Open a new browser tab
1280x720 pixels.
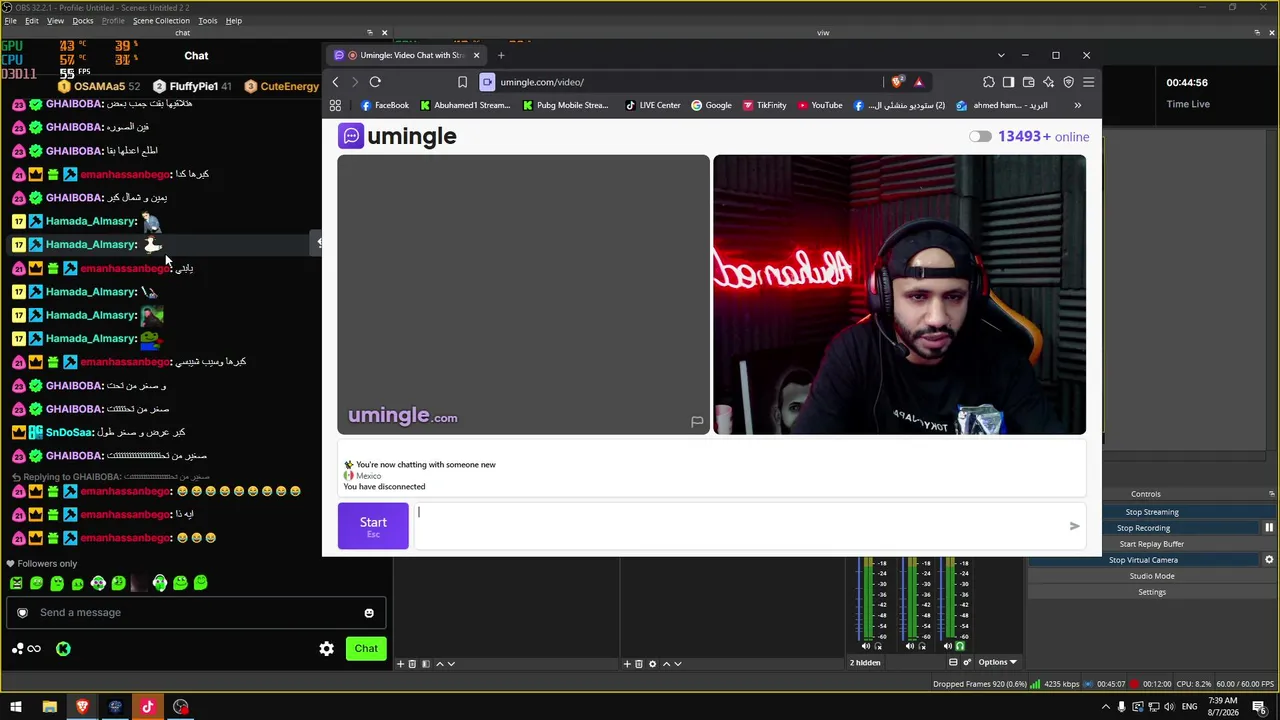tap(501, 55)
